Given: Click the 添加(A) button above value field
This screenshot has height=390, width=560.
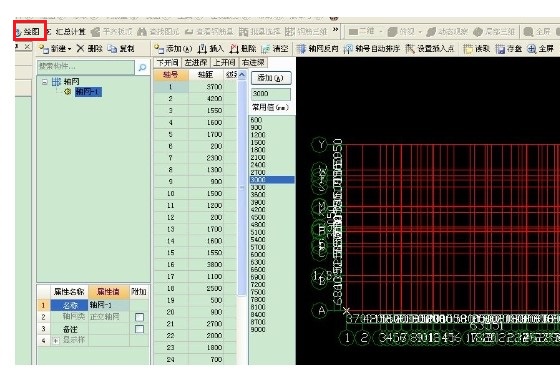Looking at the screenshot, I should [x=271, y=78].
